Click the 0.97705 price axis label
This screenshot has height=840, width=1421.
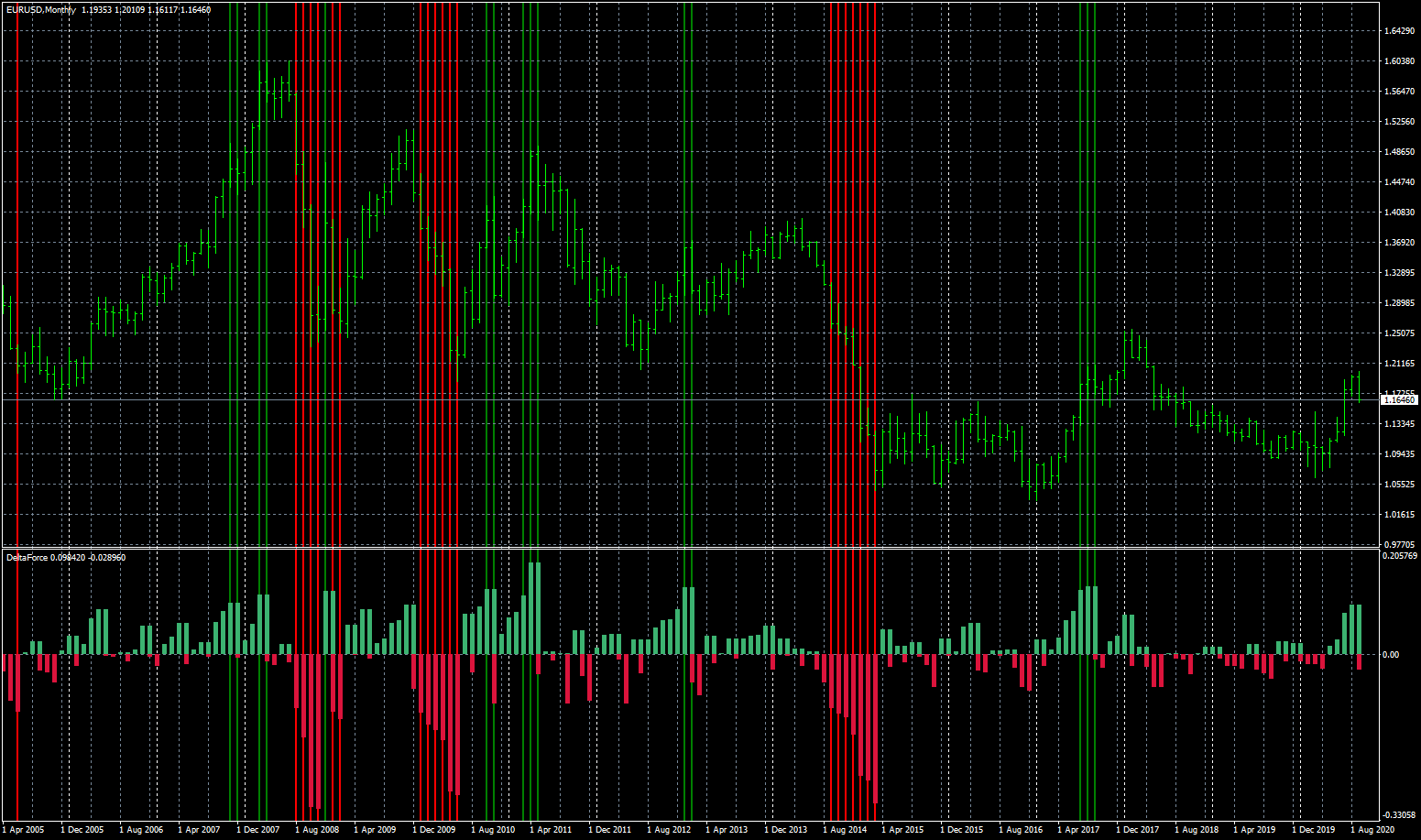[x=1398, y=545]
